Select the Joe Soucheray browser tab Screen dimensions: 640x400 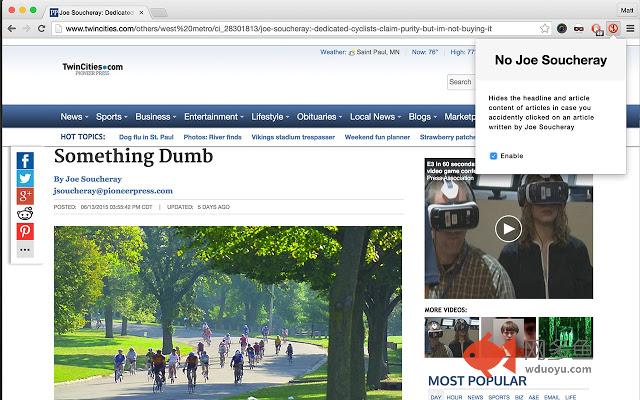click(x=96, y=13)
